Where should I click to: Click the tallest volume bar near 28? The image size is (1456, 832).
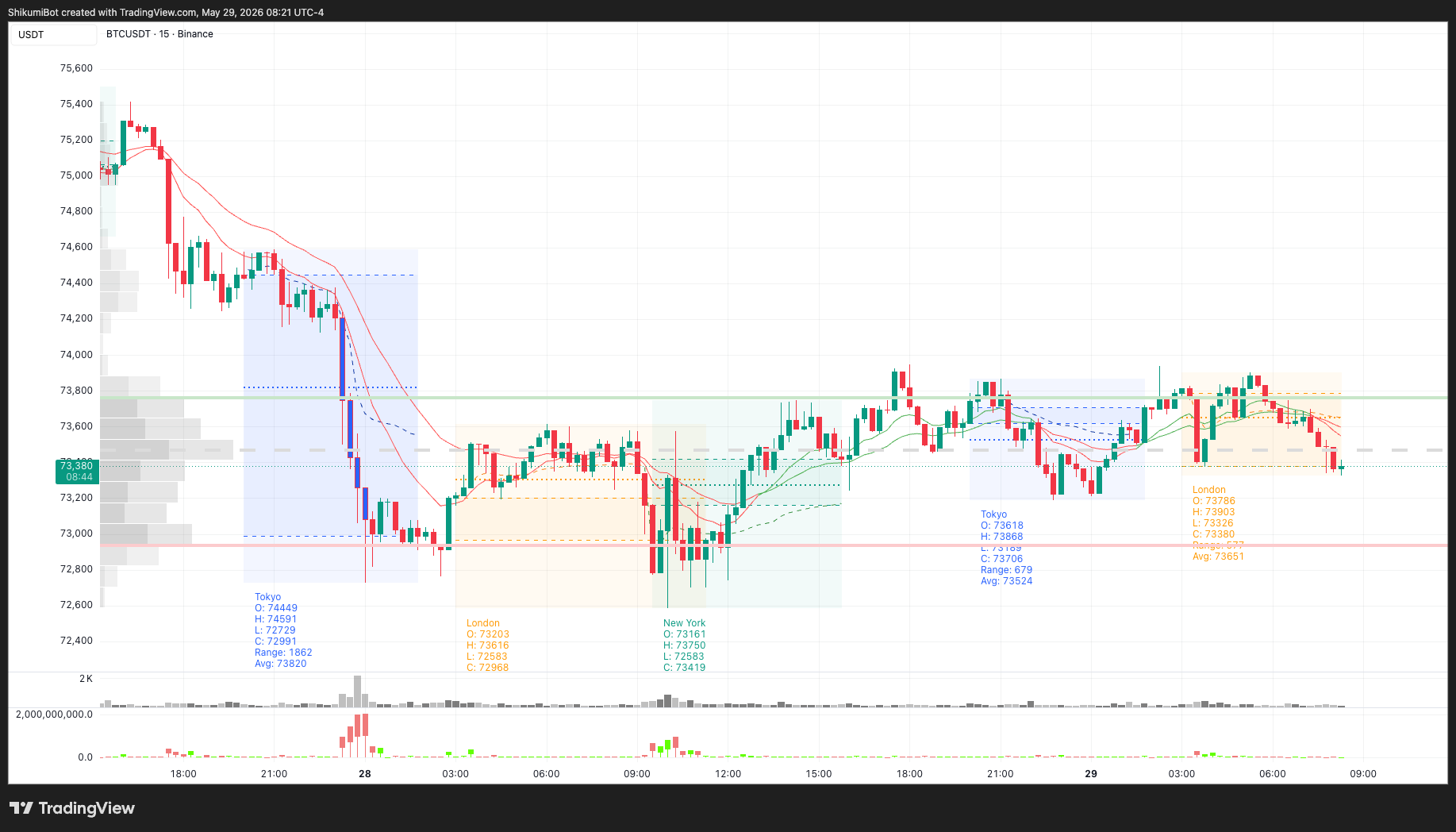tap(357, 691)
